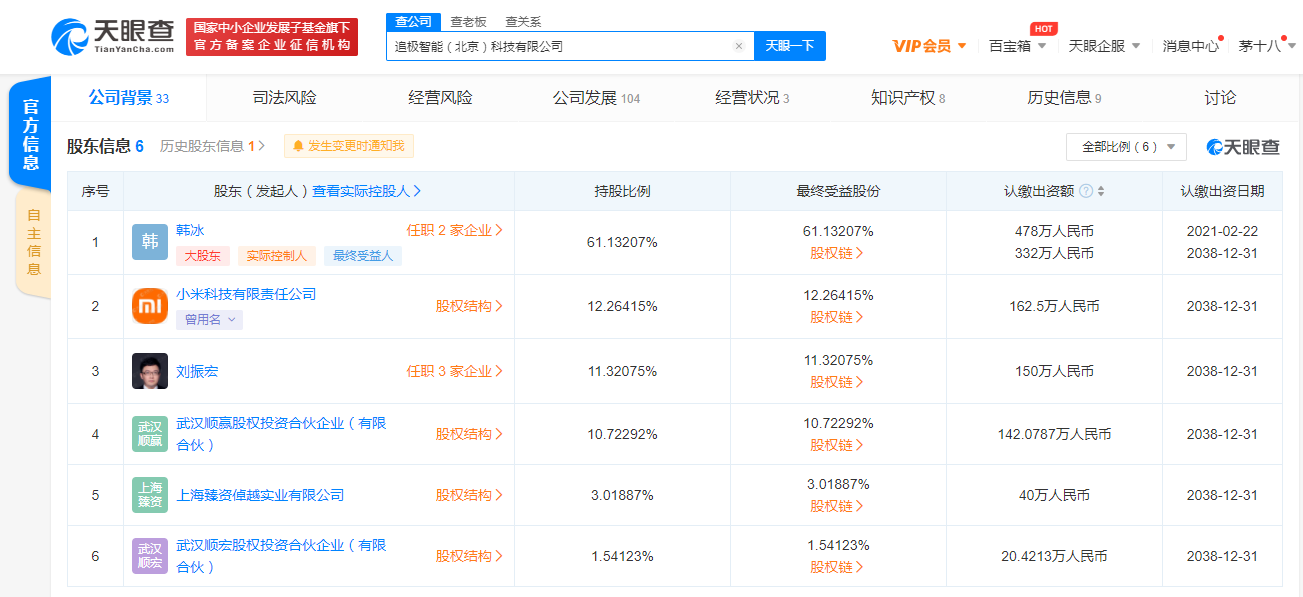This screenshot has height=597, width=1303.
Task: Click the 上海臻资 company icon
Action: (x=150, y=495)
